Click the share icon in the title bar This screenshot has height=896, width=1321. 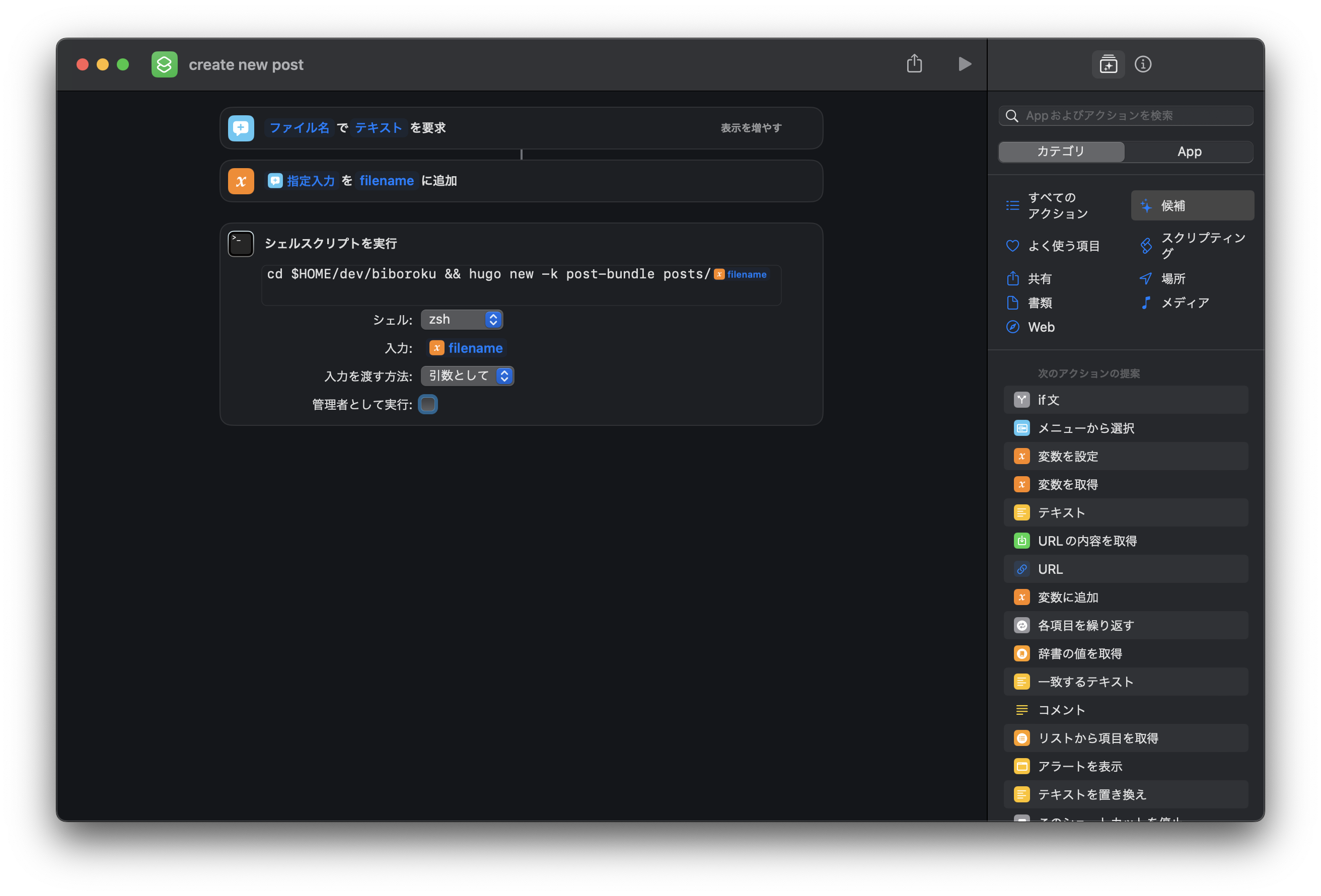(x=914, y=63)
